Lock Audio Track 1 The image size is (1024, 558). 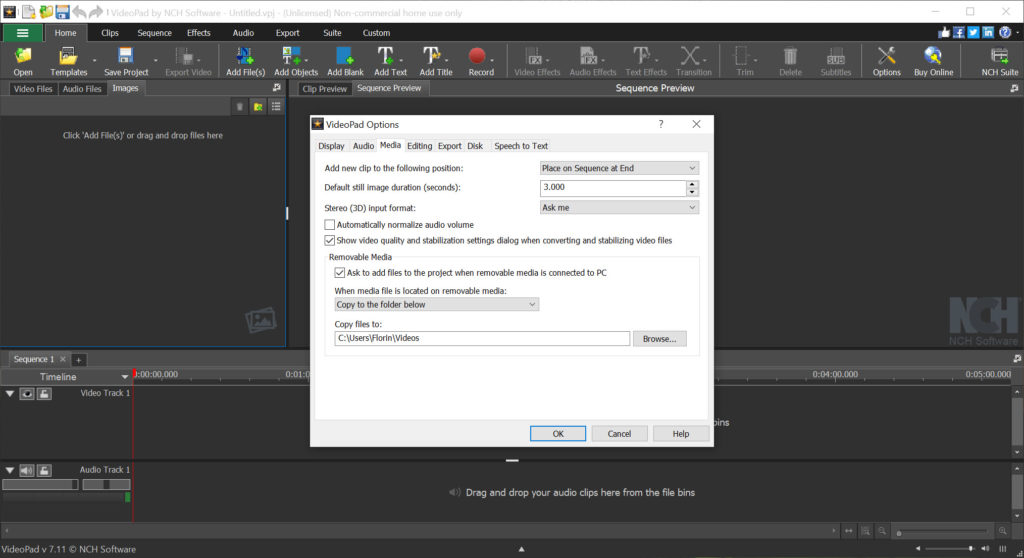44,470
